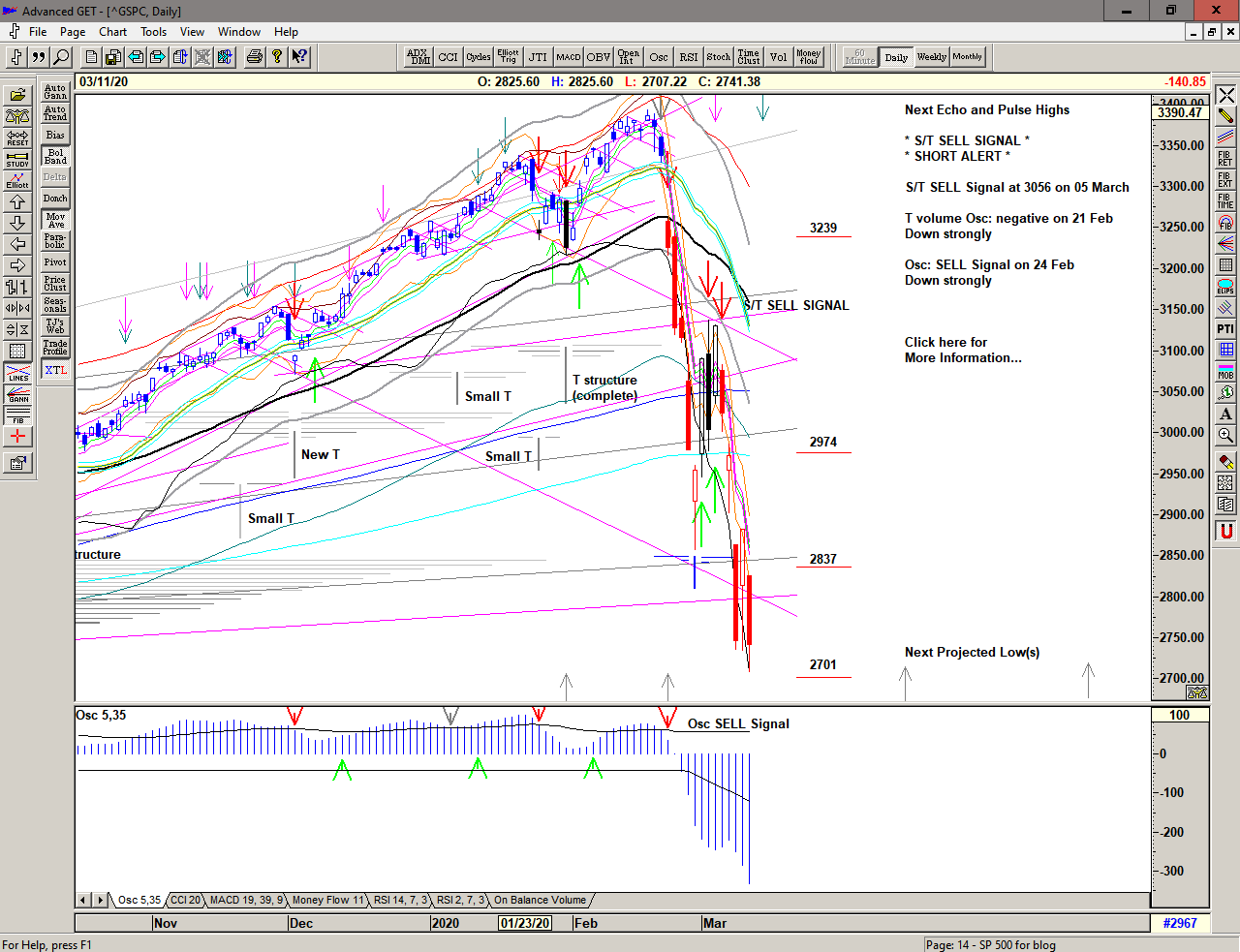
Task: Click the Stoch indicator toolbar button
Action: [x=718, y=57]
